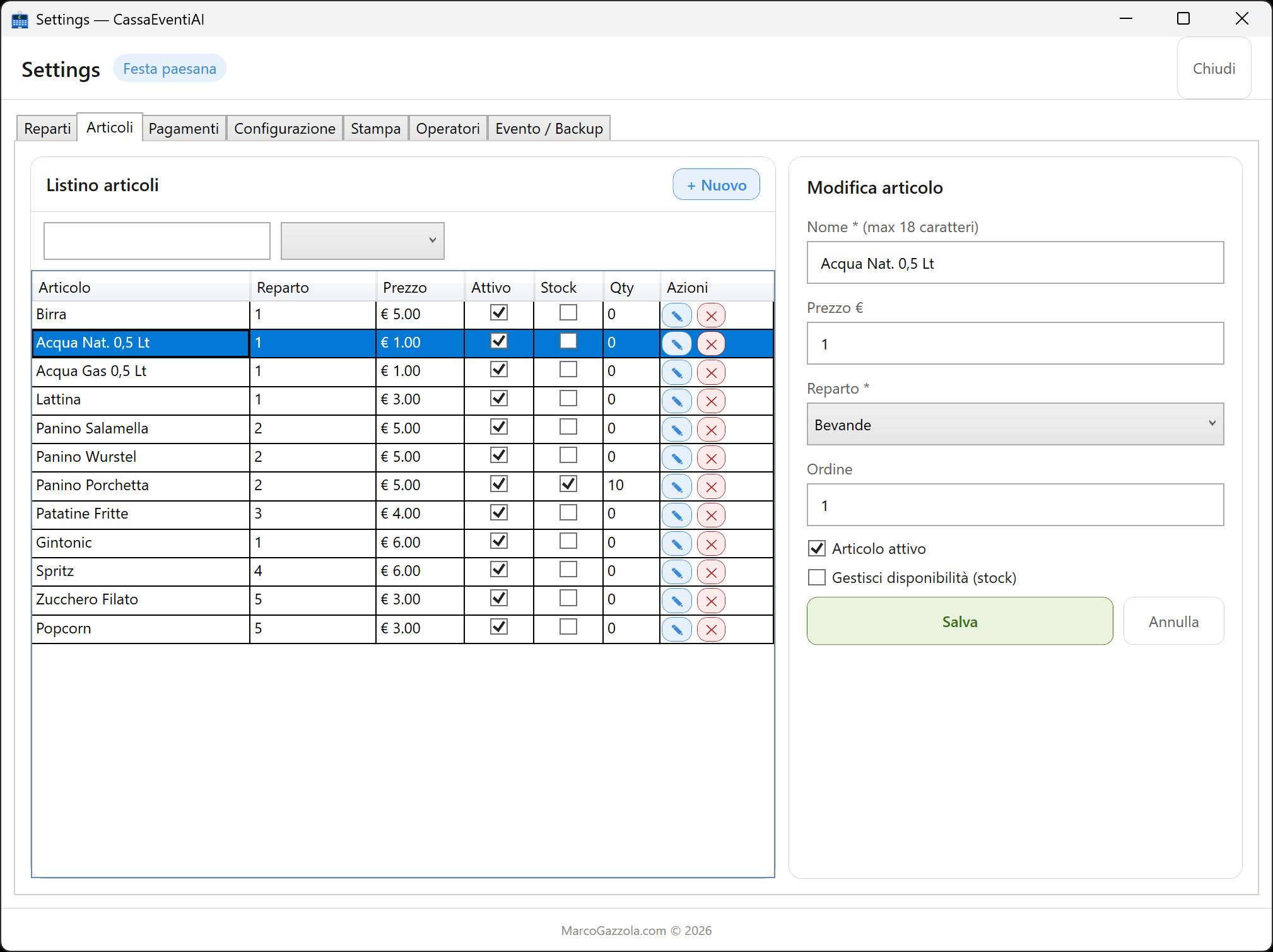This screenshot has height=952, width=1273.
Task: Click the + Nuovo button
Action: tap(716, 185)
